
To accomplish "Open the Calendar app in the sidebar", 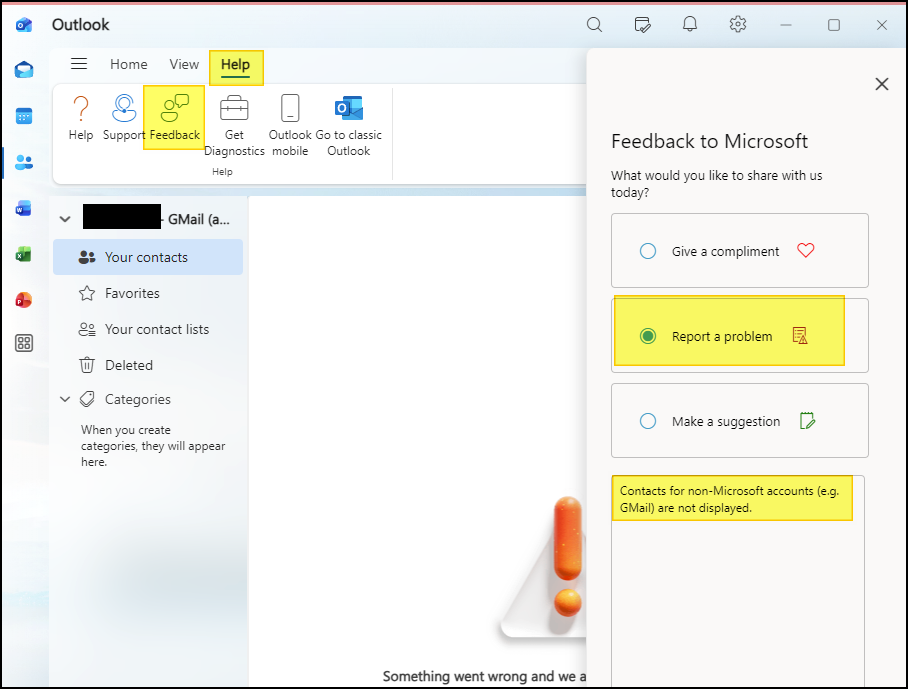I will pos(24,116).
